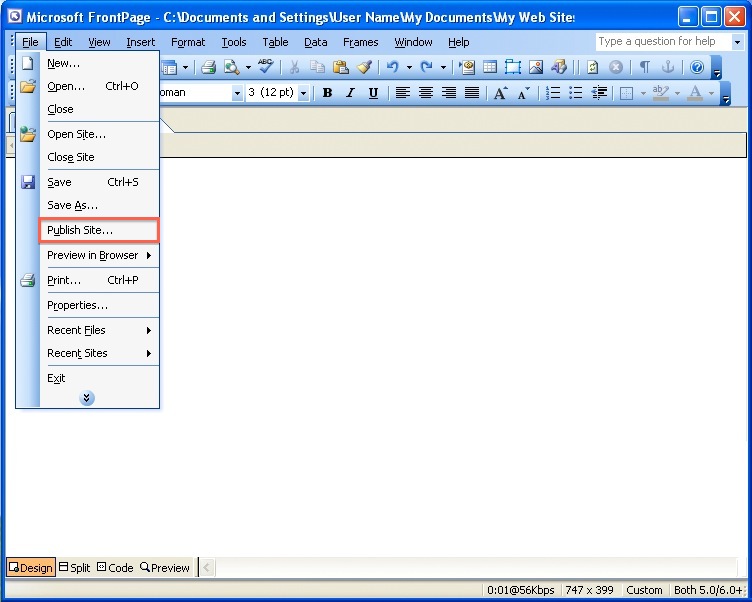Click the Increase Font Size icon
The image size is (752, 602).
(500, 93)
